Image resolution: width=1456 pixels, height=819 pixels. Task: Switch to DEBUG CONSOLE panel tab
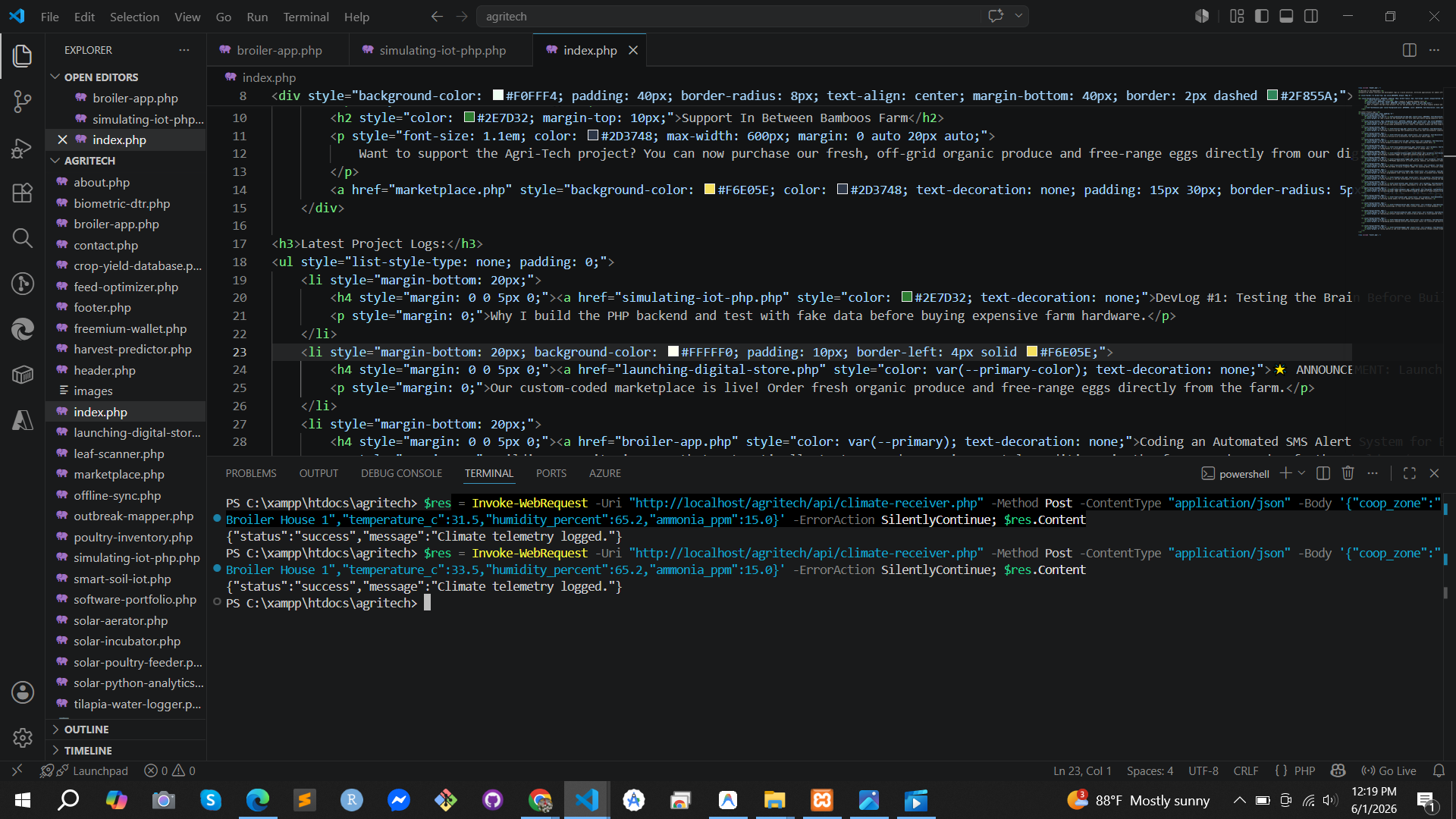coord(401,473)
